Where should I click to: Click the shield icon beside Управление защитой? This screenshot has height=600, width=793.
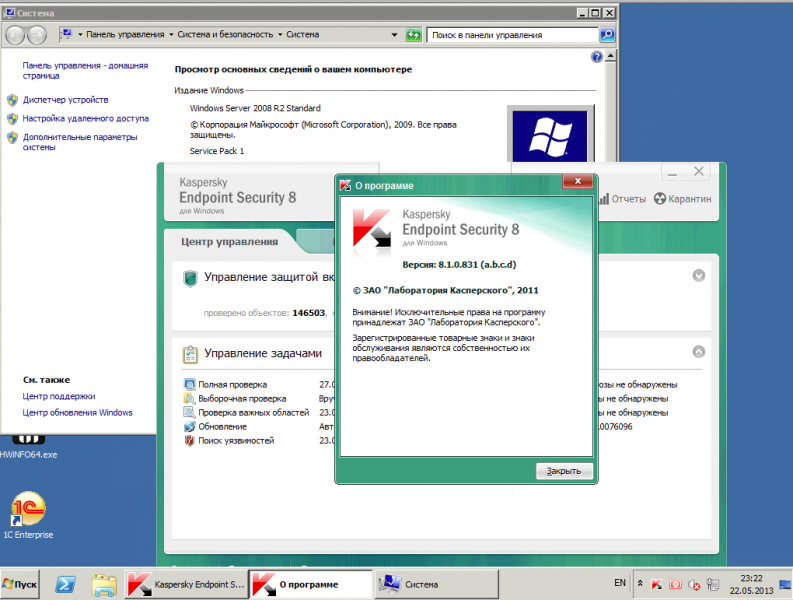coord(190,278)
